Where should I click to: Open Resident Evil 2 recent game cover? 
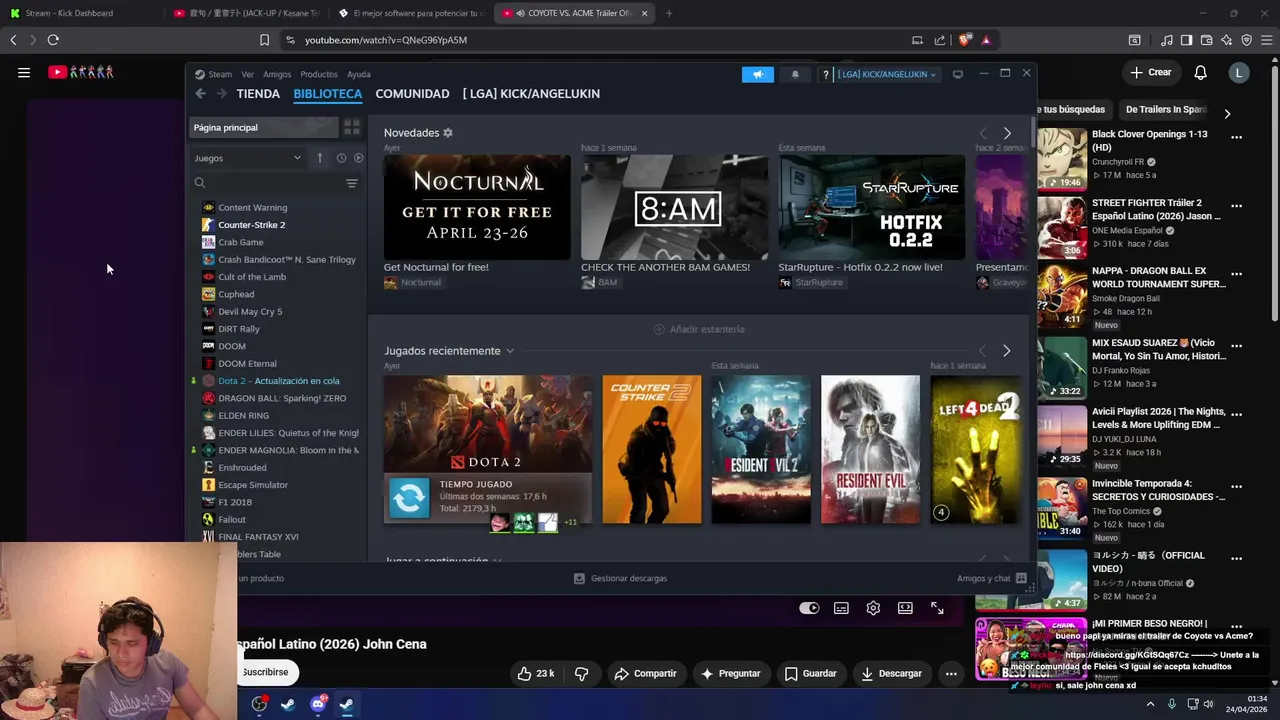[x=761, y=449]
